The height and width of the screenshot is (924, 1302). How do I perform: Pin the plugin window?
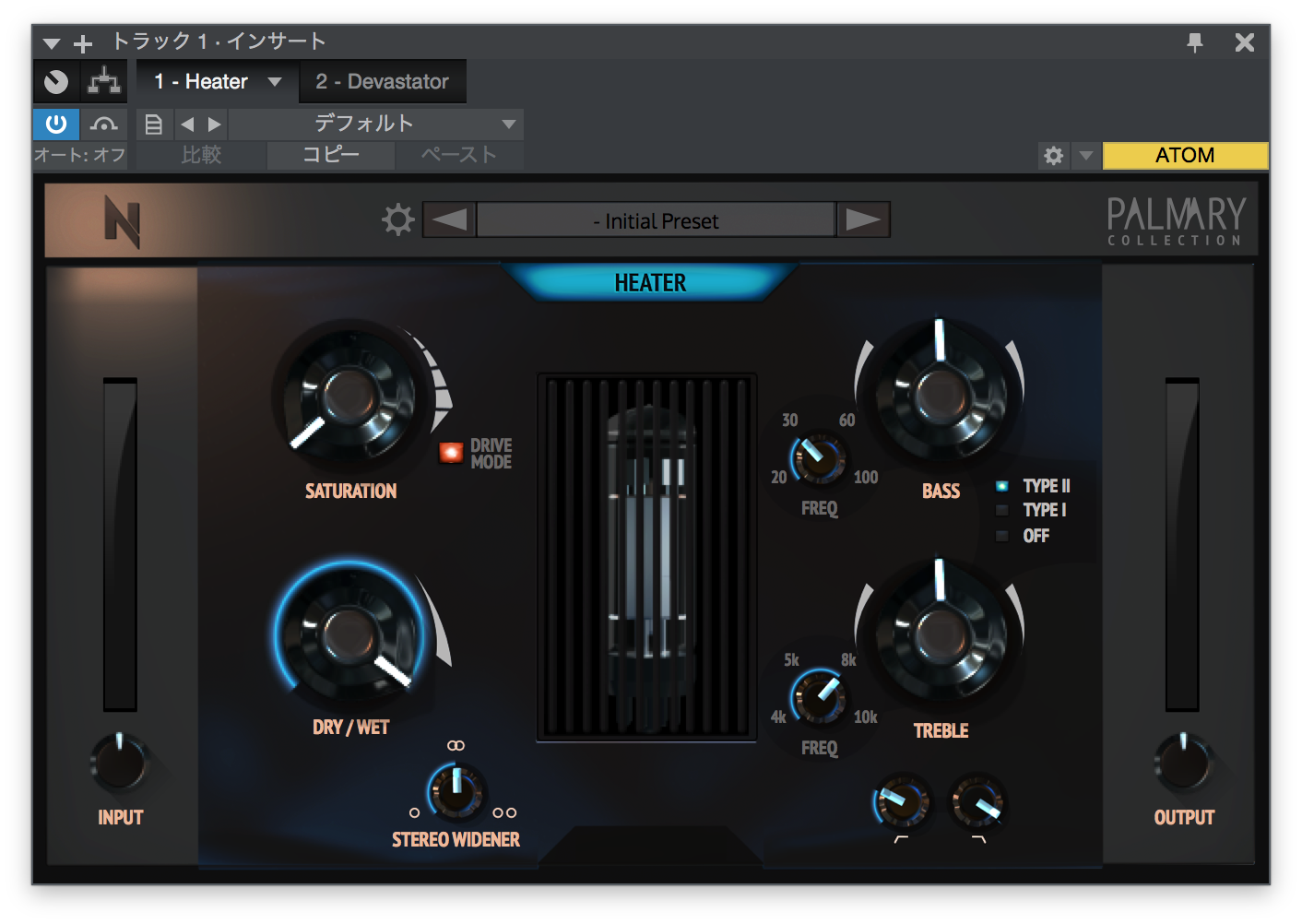click(1195, 42)
